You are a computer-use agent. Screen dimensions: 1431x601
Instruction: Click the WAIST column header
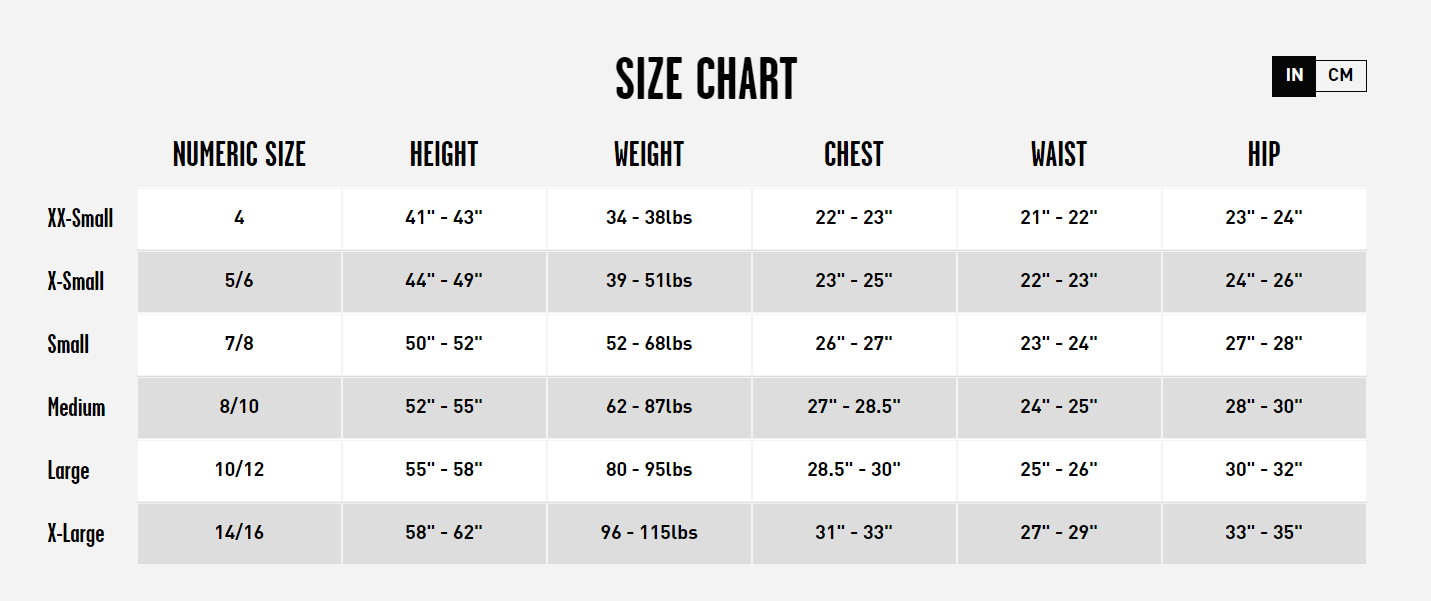pos(1059,154)
